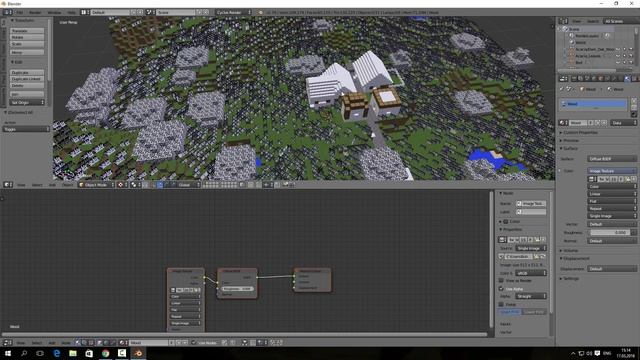Screen dimensions: 640x360
Task: Select the Scene item in outliner
Action: tap(575, 29)
